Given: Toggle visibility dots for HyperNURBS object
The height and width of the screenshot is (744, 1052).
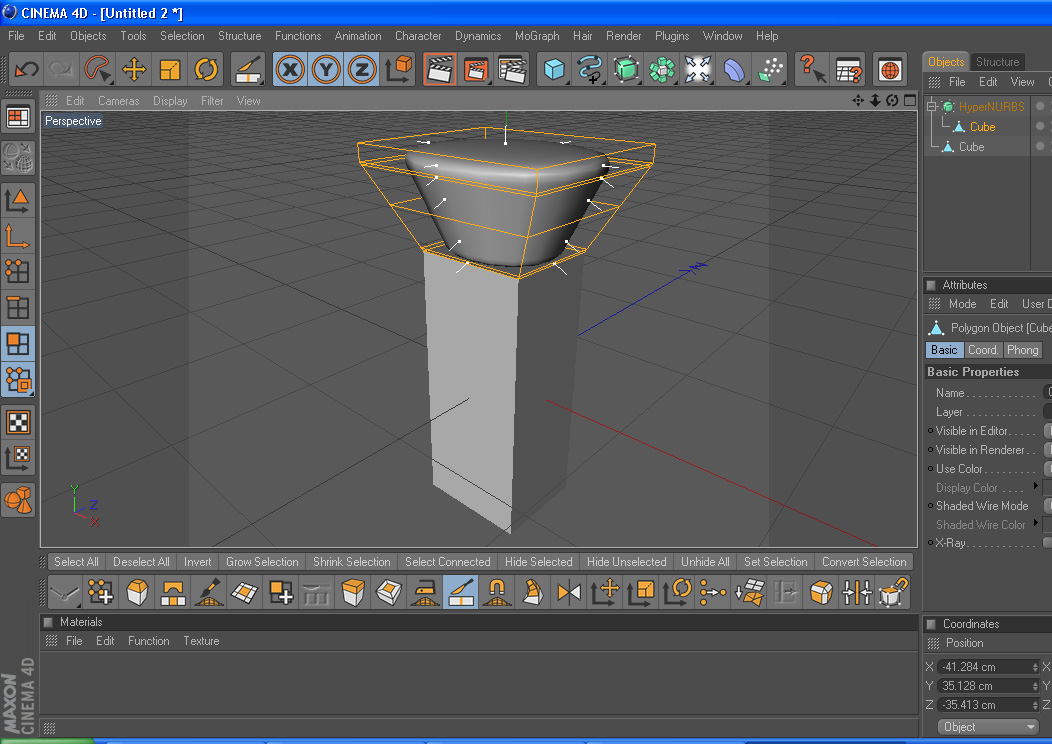Looking at the screenshot, I should click(x=1040, y=106).
